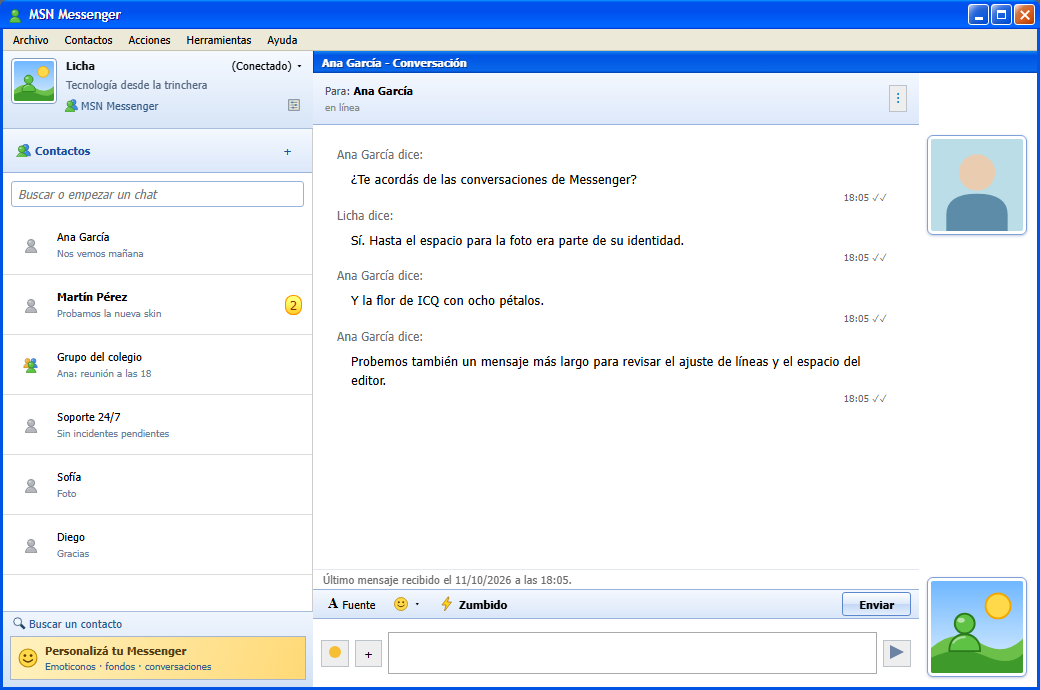The width and height of the screenshot is (1040, 690).
Task: Click the MSN Messenger buddy icon under Licha
Action: (71, 105)
